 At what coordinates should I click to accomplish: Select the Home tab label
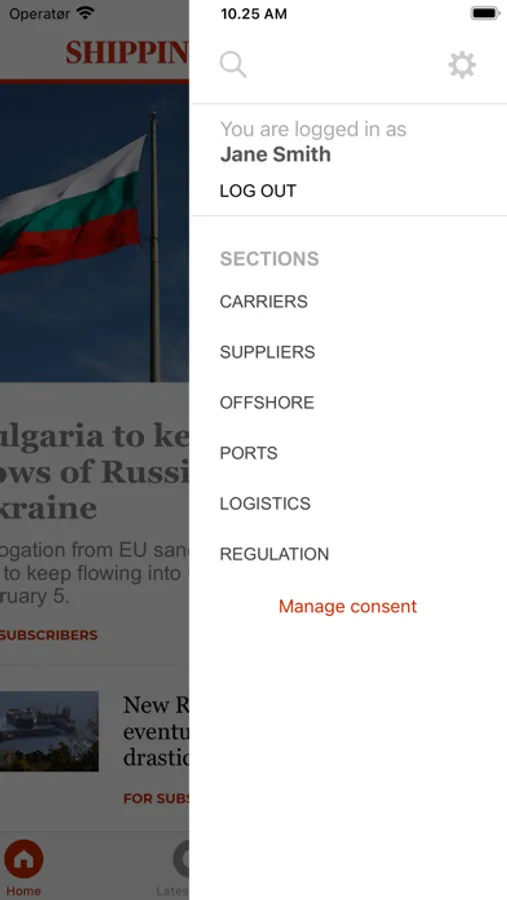click(x=24, y=890)
